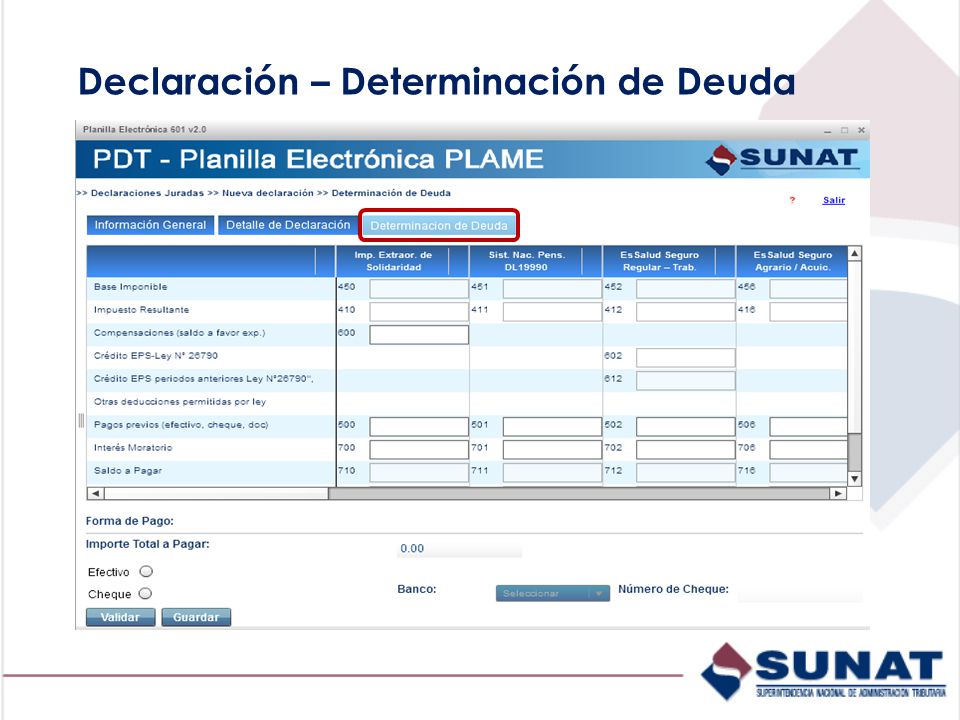Click field 450 Base Imponible
The width and height of the screenshot is (960, 720).
coord(419,288)
